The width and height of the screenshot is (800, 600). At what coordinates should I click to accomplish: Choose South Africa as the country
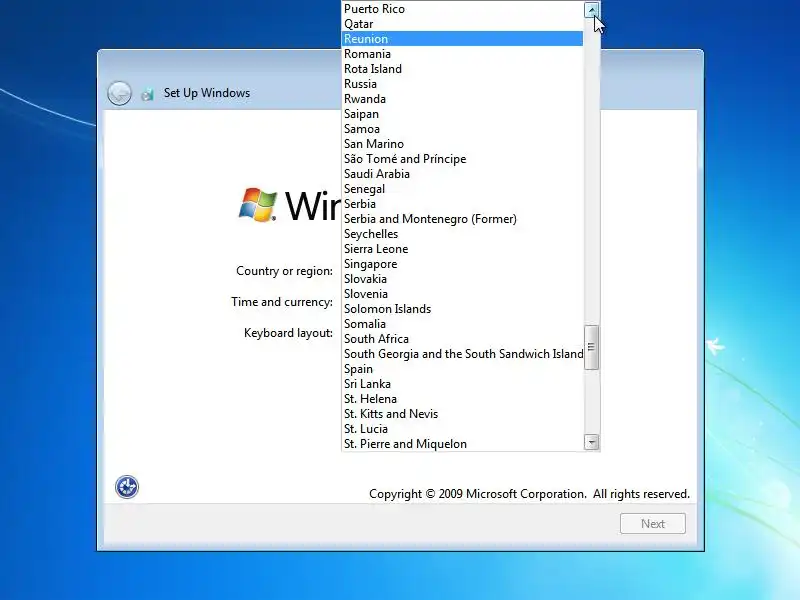462,339
